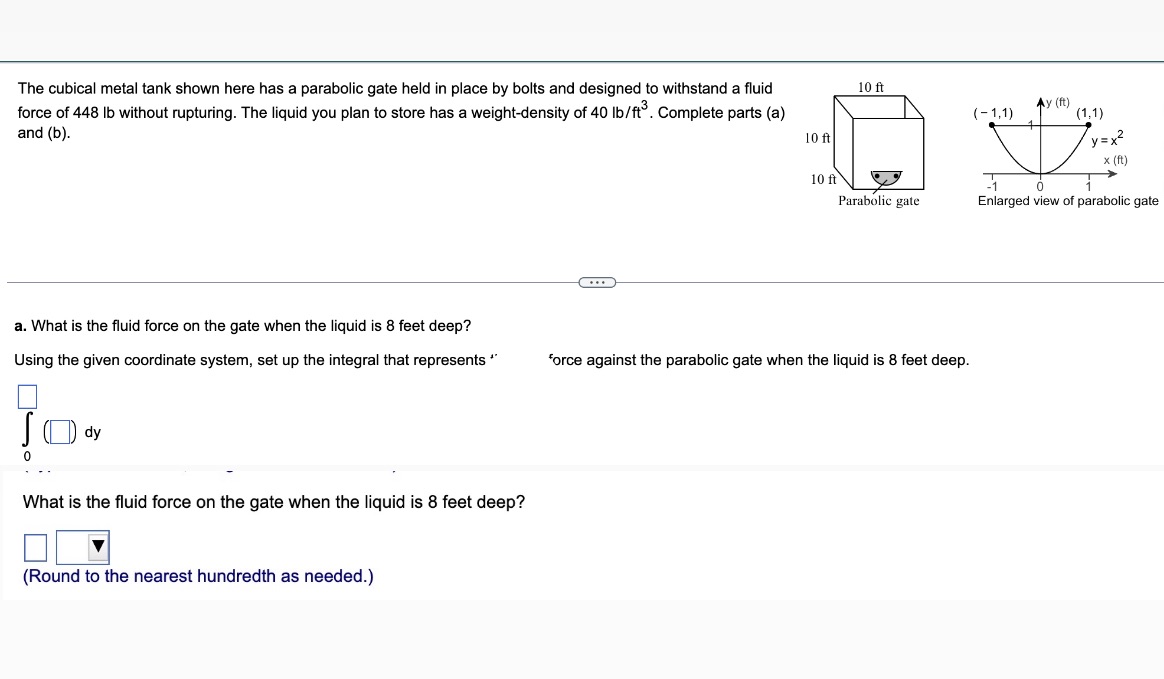Viewport: 1164px width, 679px height.
Task: Click the ellipsis expander between question sections
Action: (597, 282)
